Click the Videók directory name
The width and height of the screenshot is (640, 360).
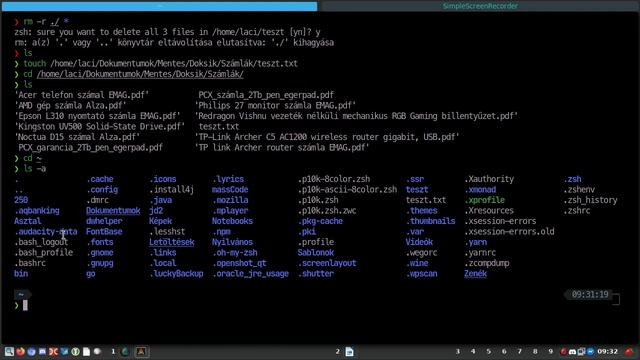419,242
